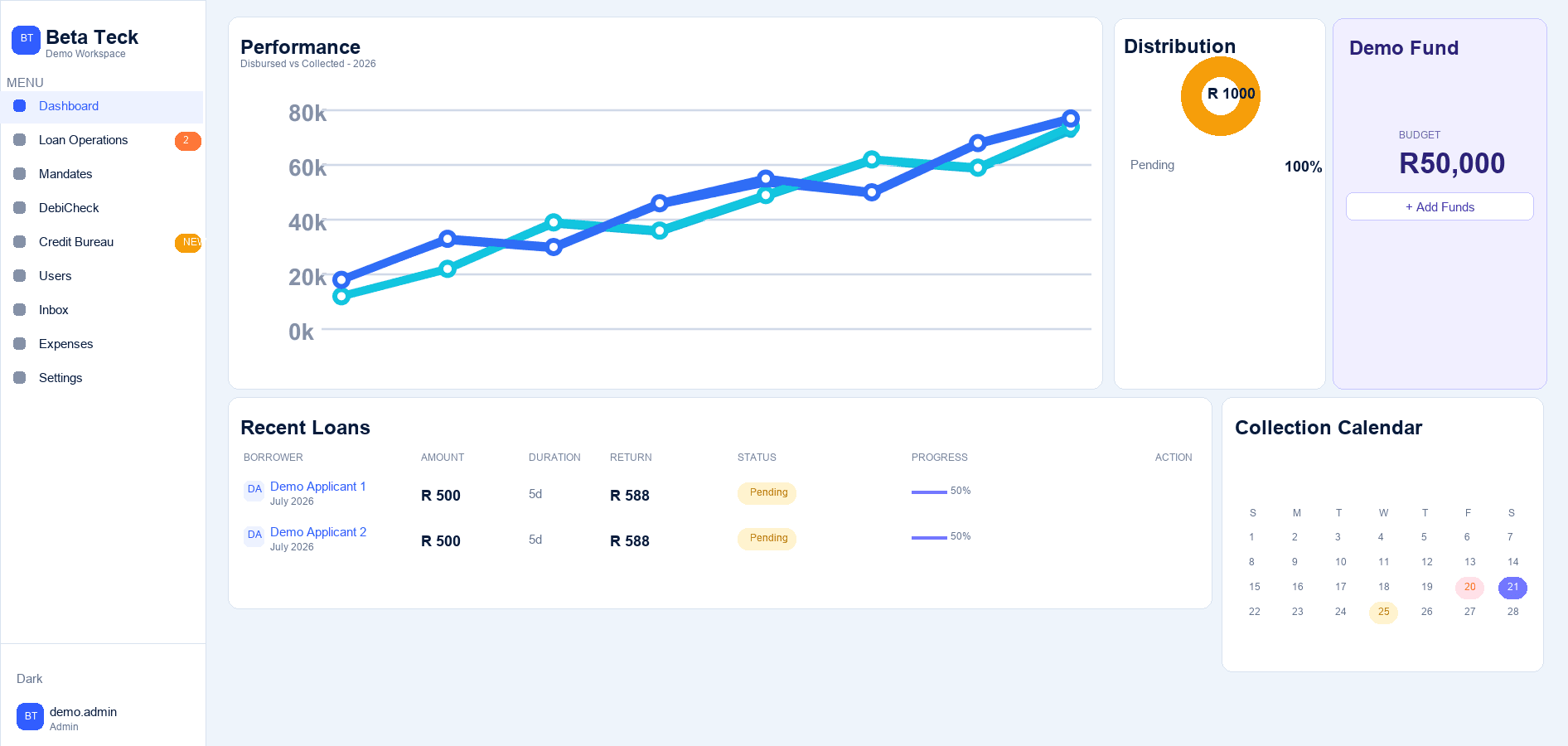Click the STATUS column header
Viewport: 1568px width, 746px height.
click(757, 458)
